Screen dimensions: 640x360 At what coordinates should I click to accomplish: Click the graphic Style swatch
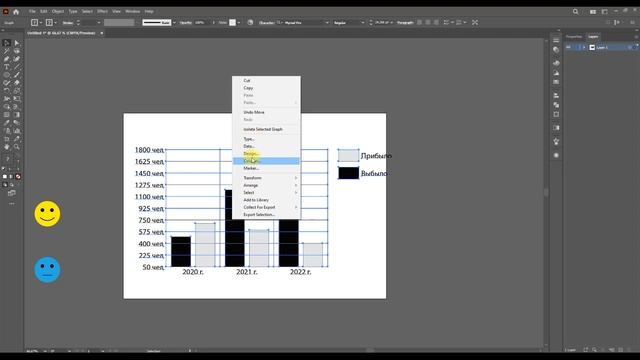click(232, 23)
